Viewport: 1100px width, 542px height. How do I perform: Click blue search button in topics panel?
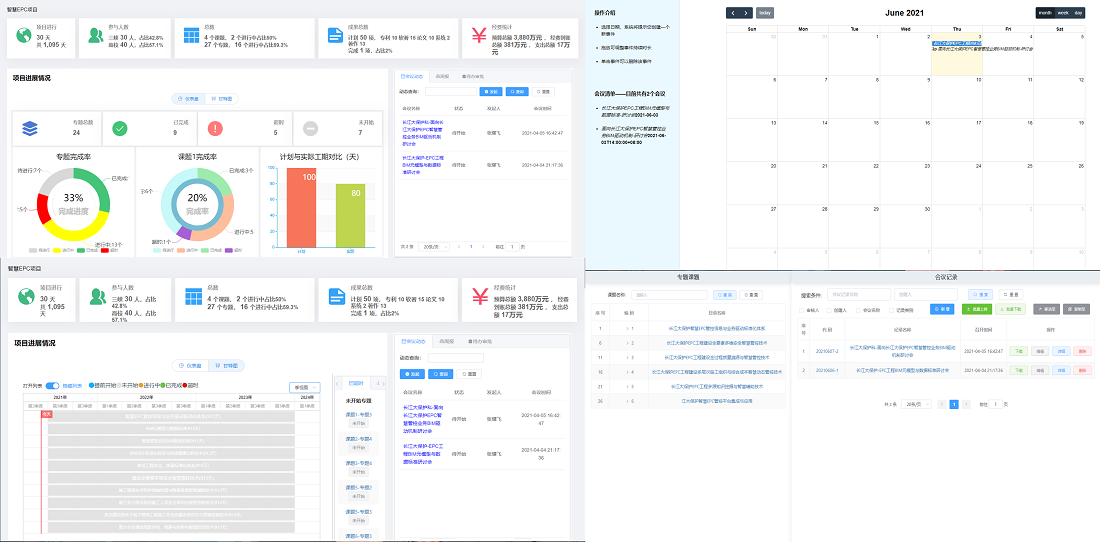click(724, 295)
